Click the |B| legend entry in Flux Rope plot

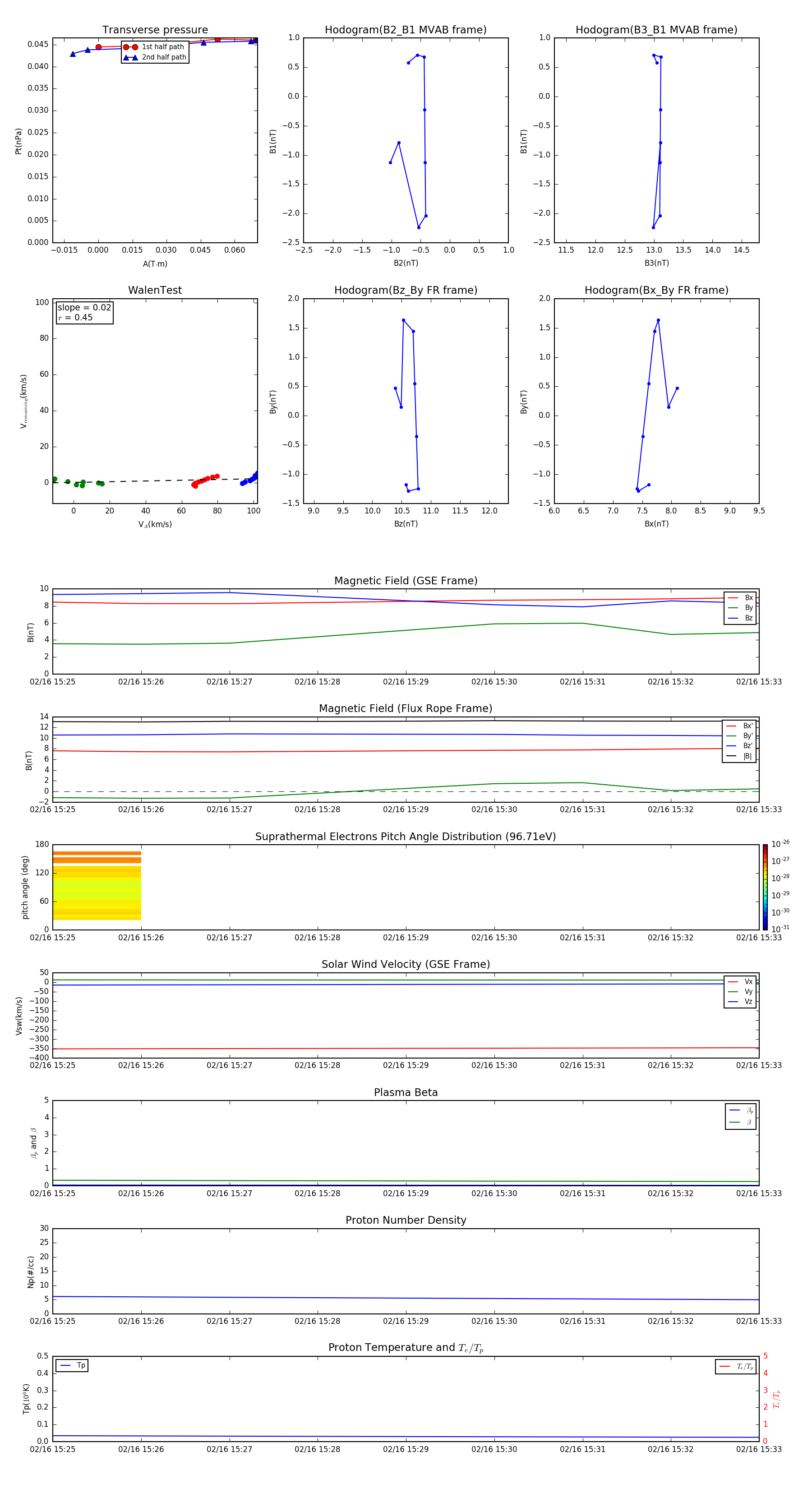click(739, 756)
